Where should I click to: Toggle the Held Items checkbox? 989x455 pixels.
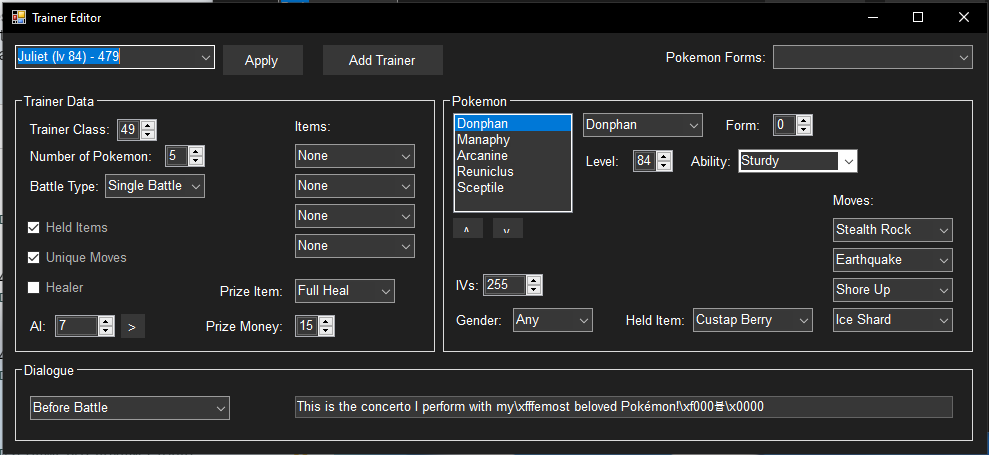tap(35, 228)
